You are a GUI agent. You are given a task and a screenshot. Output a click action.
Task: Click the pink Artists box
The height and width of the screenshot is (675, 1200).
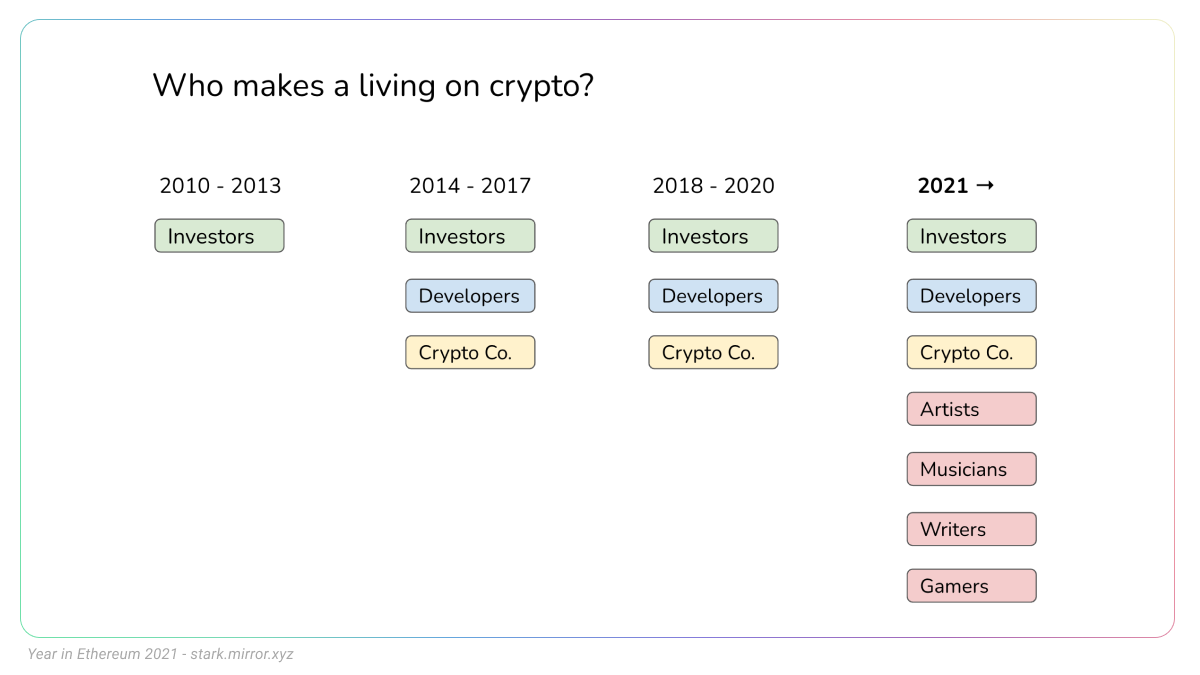(x=971, y=409)
